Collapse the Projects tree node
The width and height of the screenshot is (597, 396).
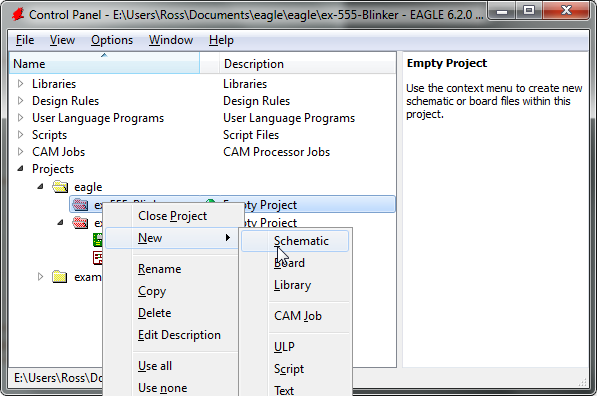click(x=21, y=168)
